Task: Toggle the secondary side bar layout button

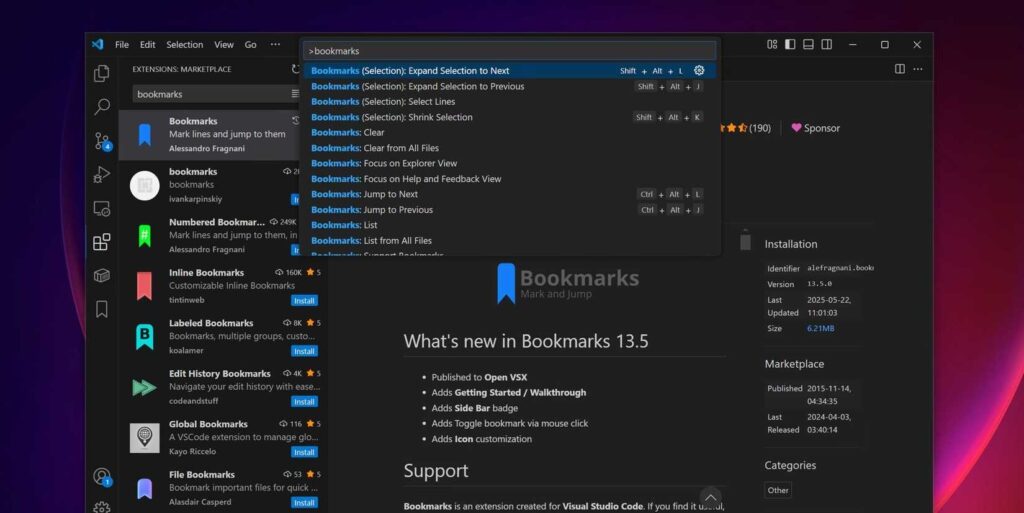Action: 827,44
